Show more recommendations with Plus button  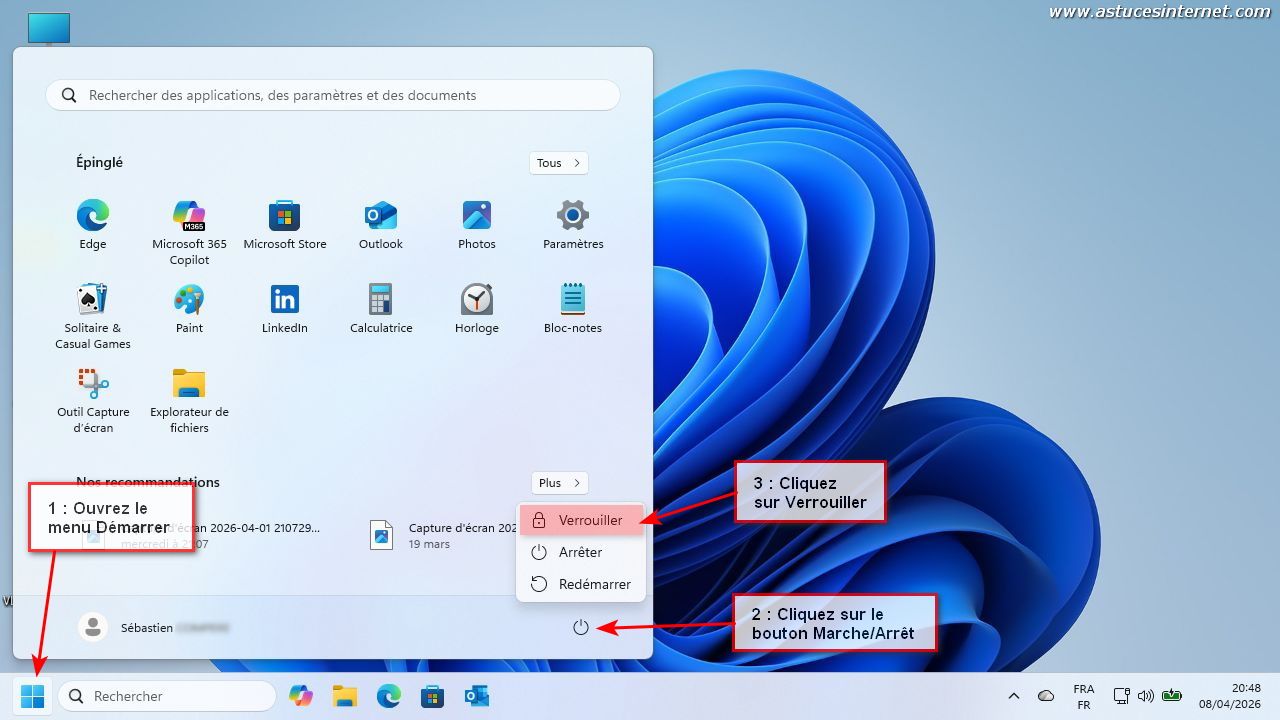coord(559,483)
